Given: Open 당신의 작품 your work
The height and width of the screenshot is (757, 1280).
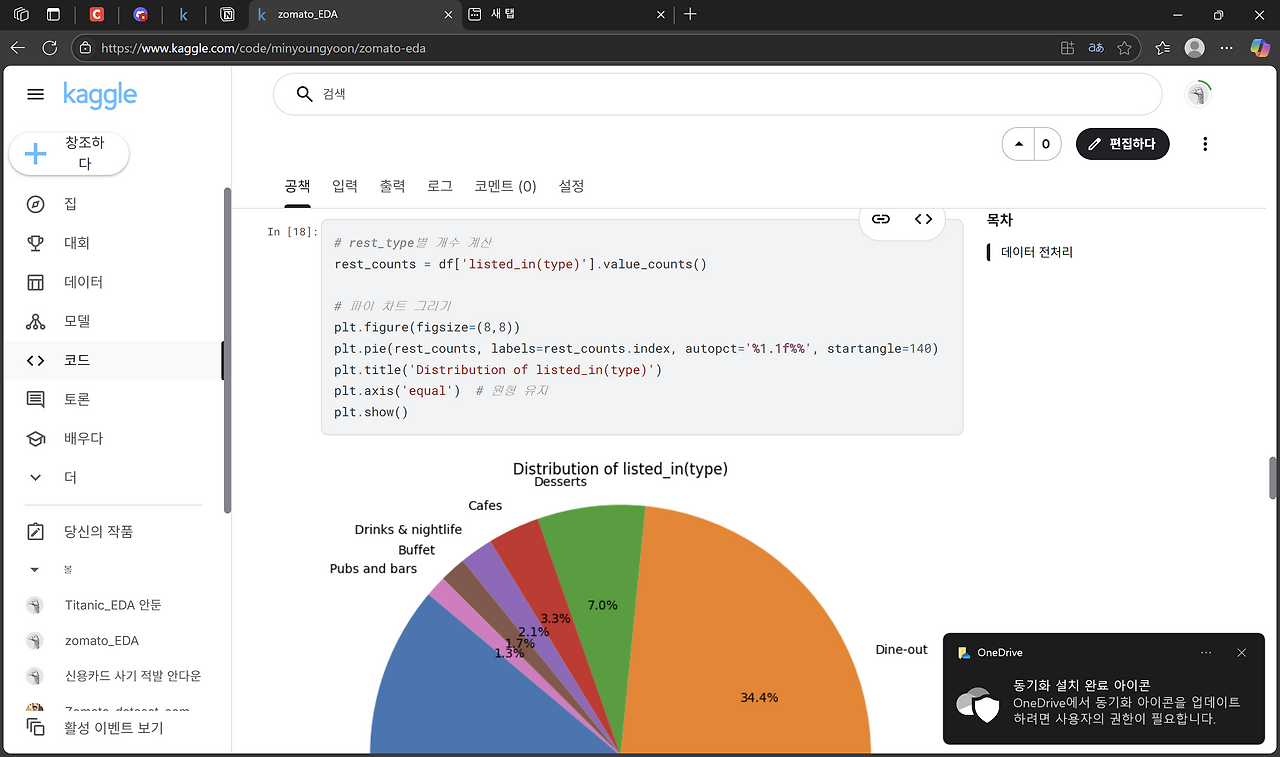Looking at the screenshot, I should [98, 531].
